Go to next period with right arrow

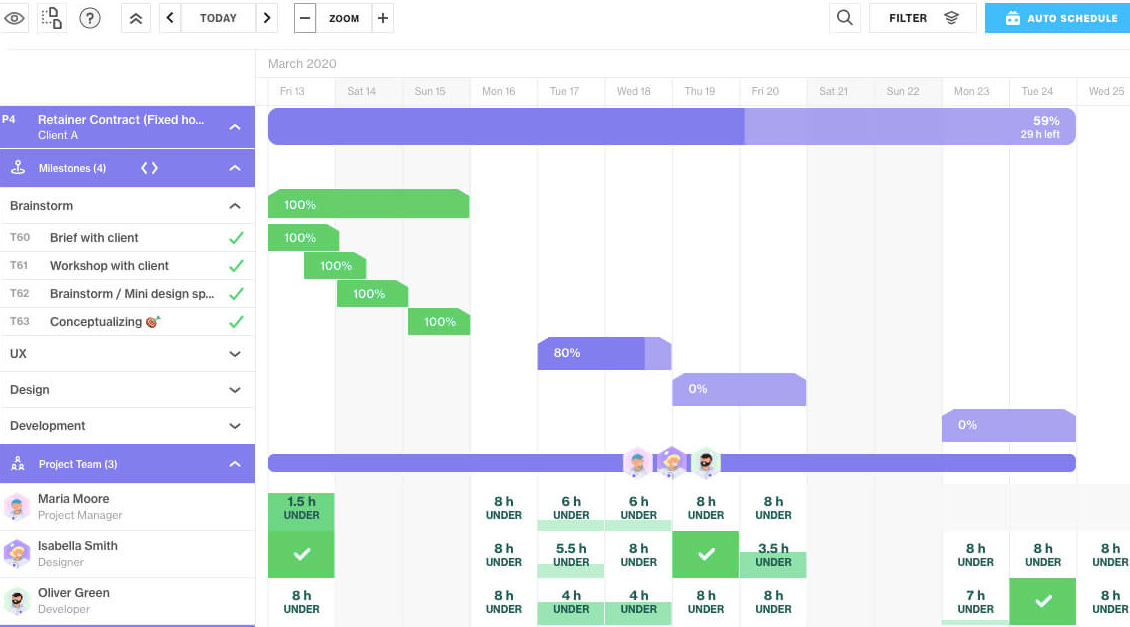[x=266, y=18]
